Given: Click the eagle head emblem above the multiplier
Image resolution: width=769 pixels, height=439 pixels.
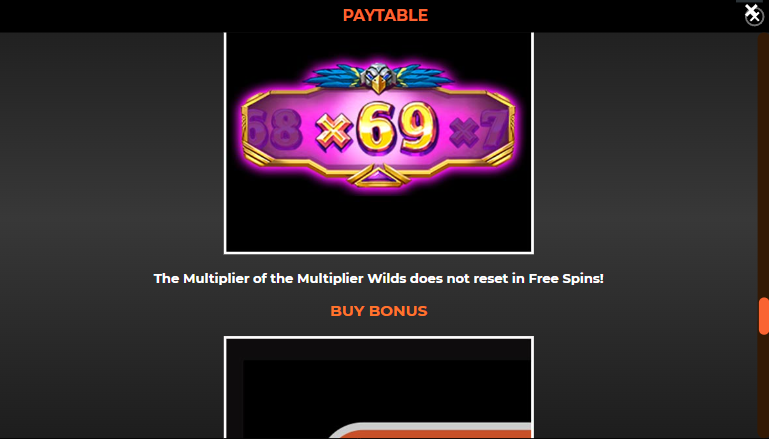Looking at the screenshot, I should [x=379, y=78].
